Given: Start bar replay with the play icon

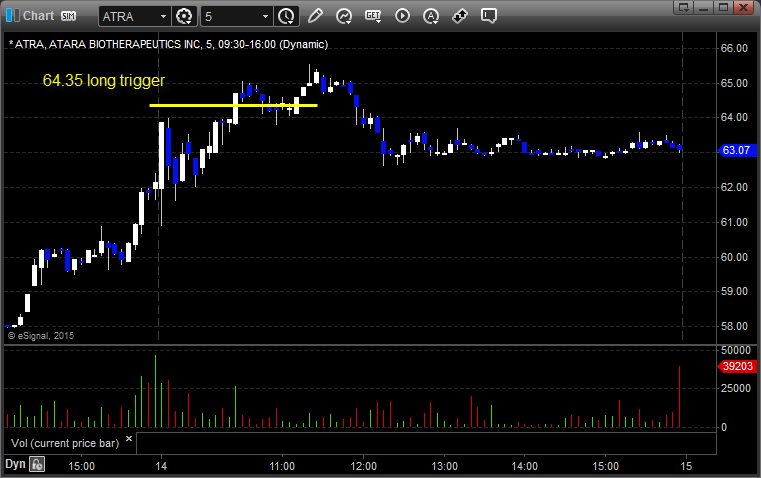Looking at the screenshot, I should 402,16.
